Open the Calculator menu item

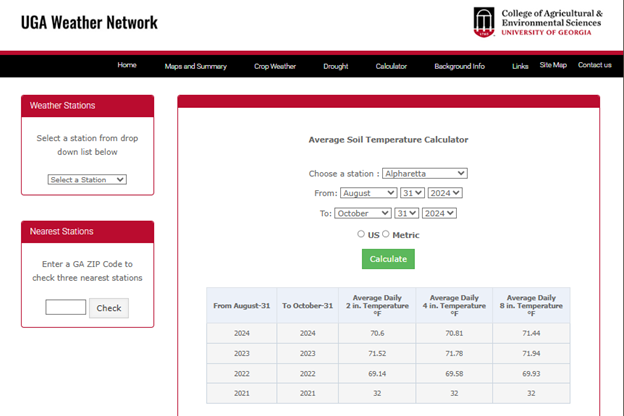tap(391, 66)
